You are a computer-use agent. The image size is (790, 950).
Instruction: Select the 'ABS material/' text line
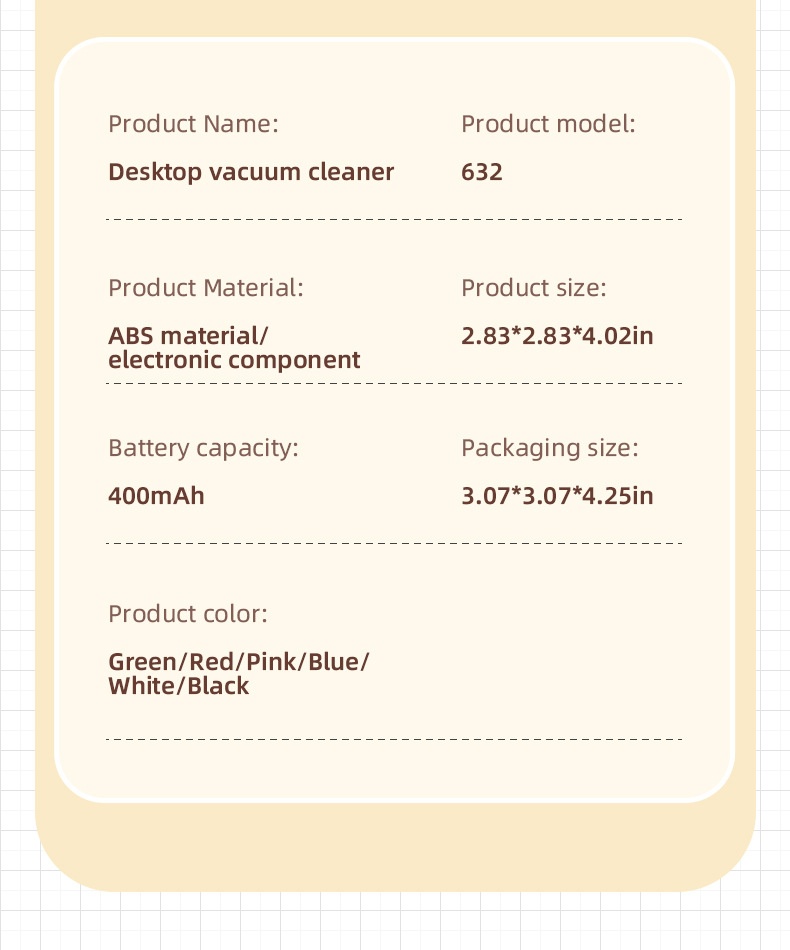[x=188, y=336]
